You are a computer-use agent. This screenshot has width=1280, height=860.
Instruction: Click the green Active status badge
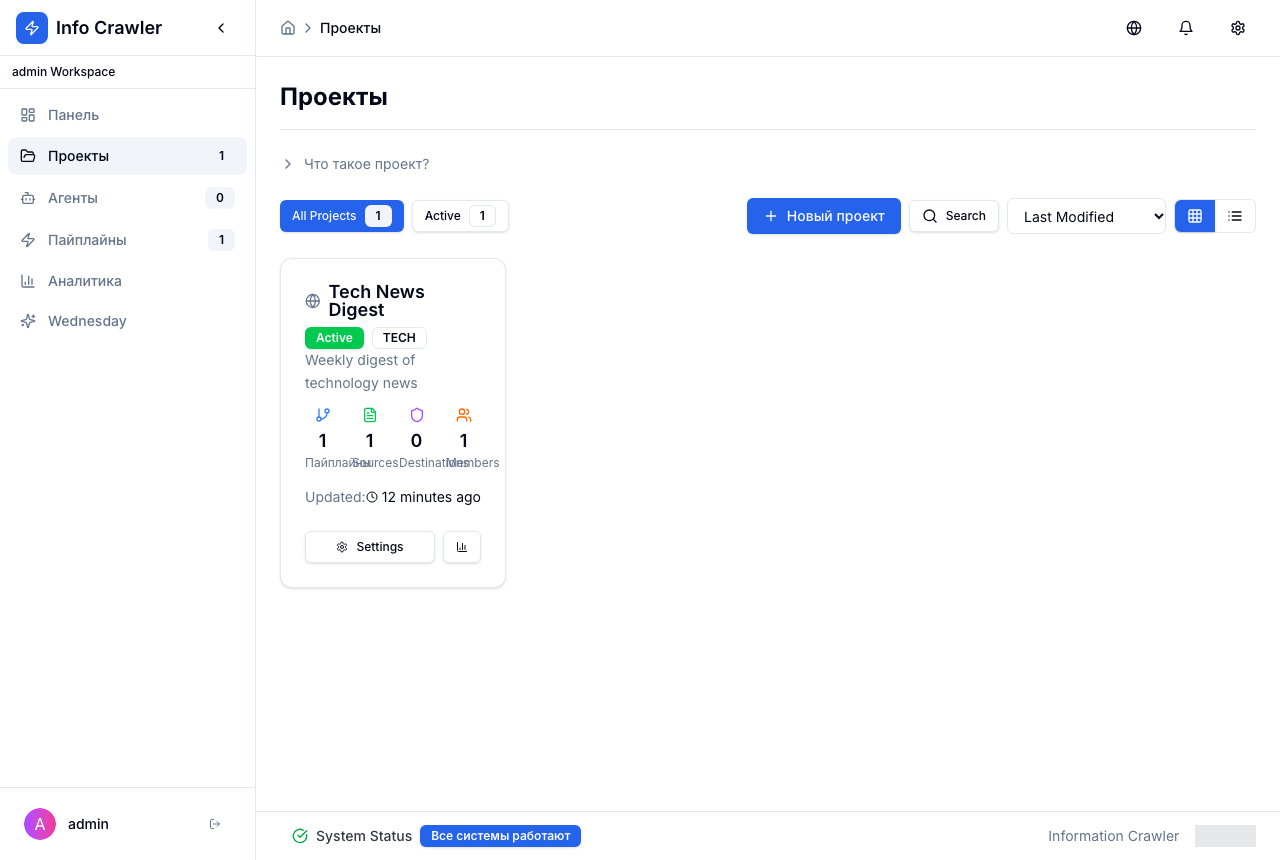tap(334, 338)
